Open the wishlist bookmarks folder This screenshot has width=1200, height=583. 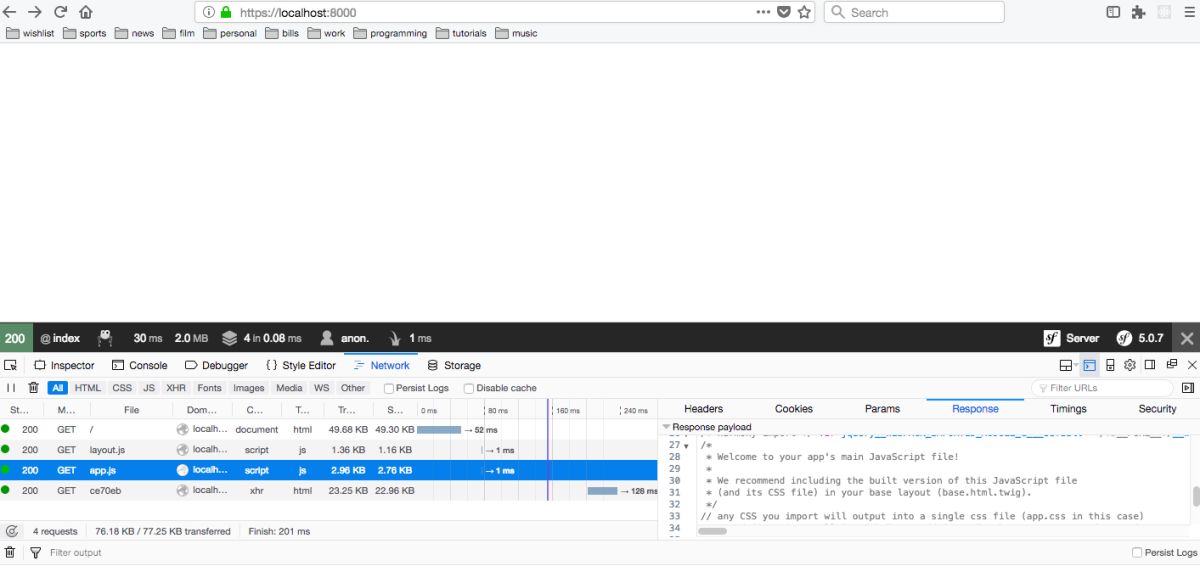(x=30, y=33)
